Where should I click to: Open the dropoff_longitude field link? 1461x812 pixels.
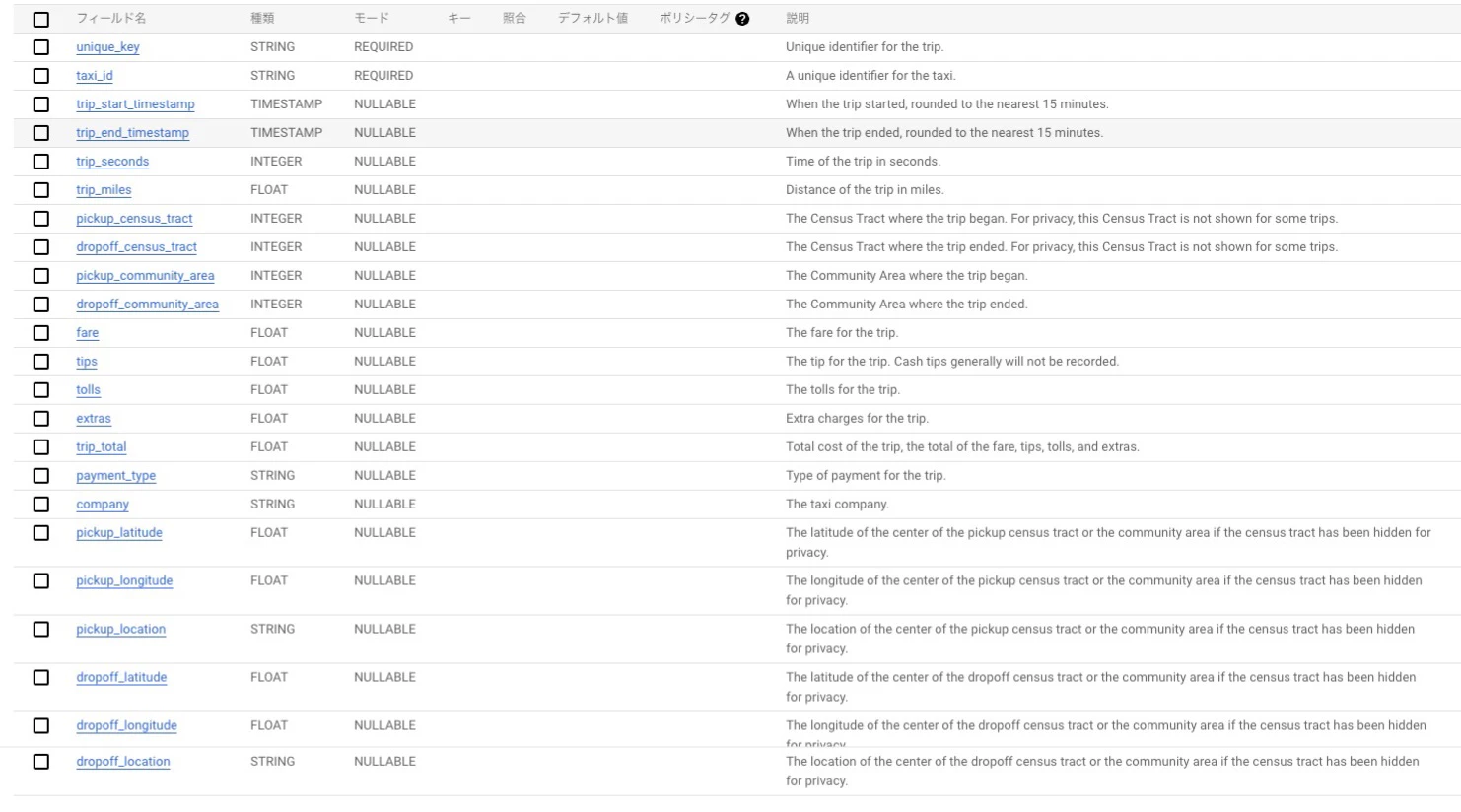point(126,726)
